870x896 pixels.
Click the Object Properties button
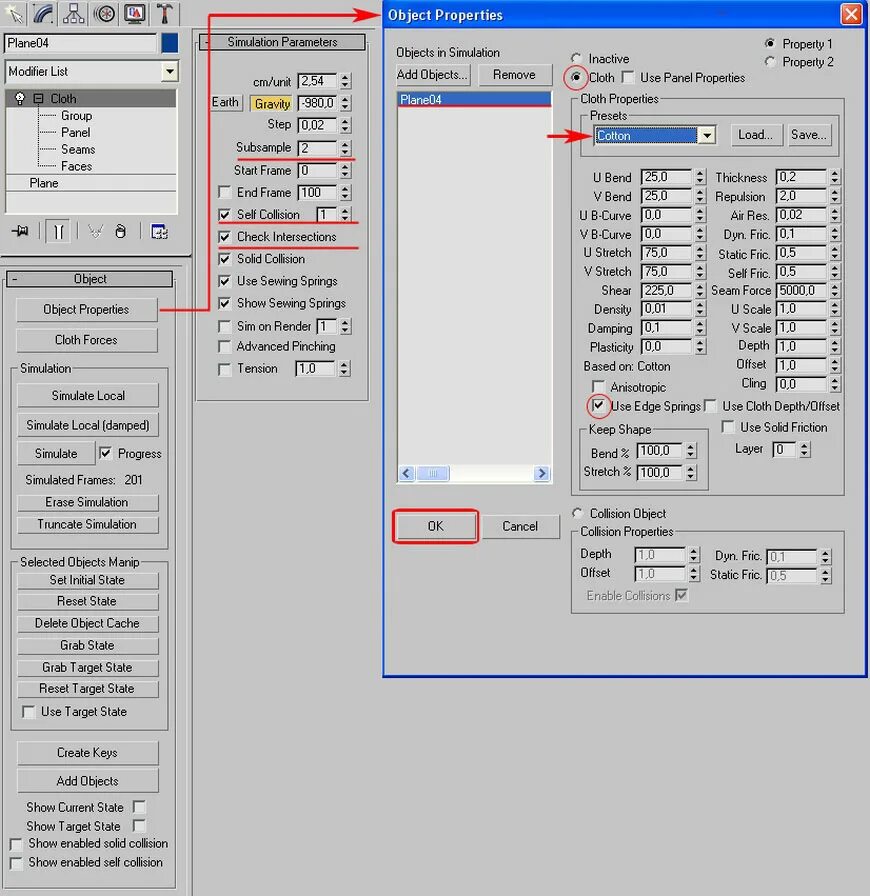point(86,309)
